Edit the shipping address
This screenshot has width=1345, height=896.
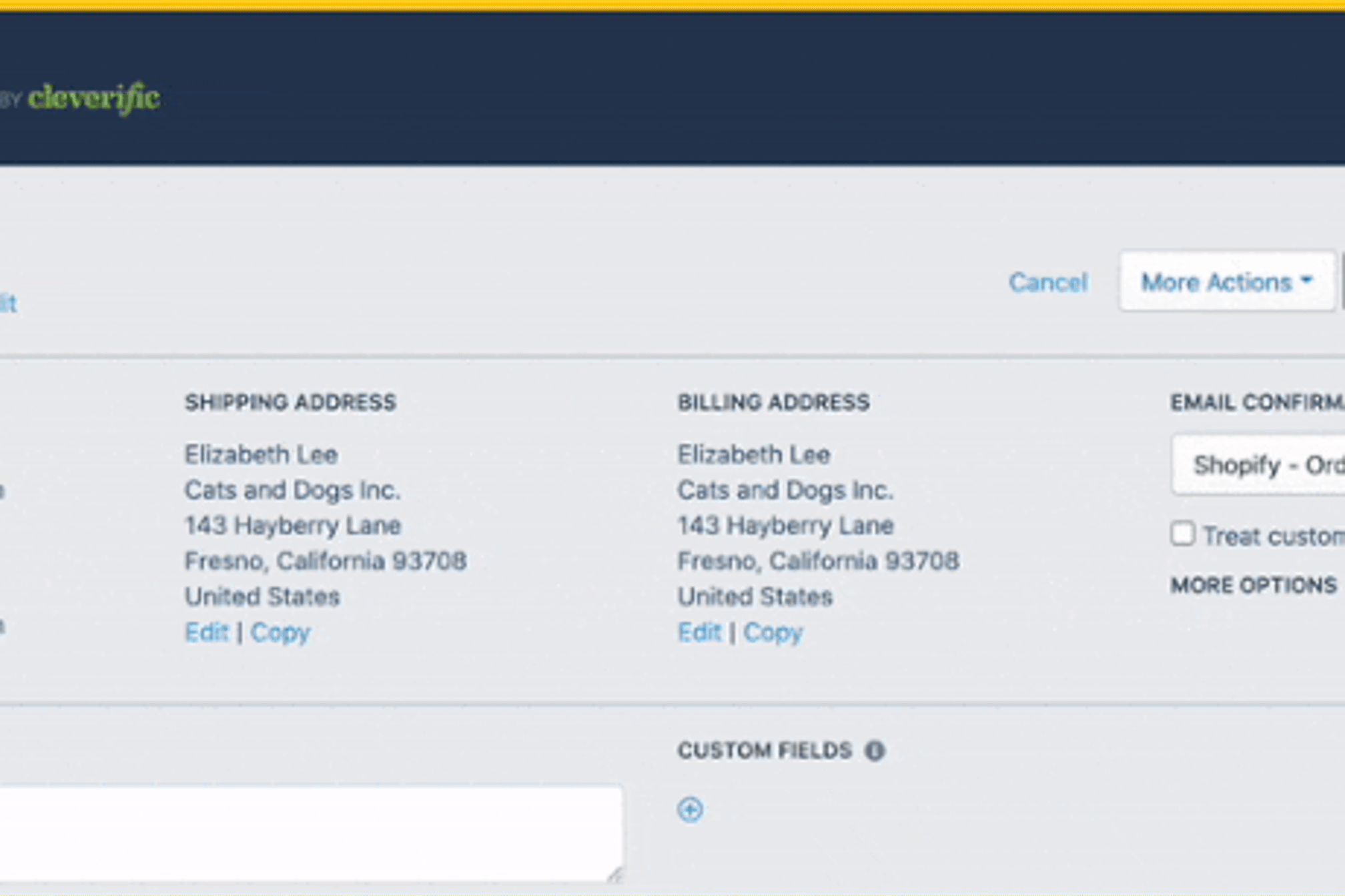point(207,632)
